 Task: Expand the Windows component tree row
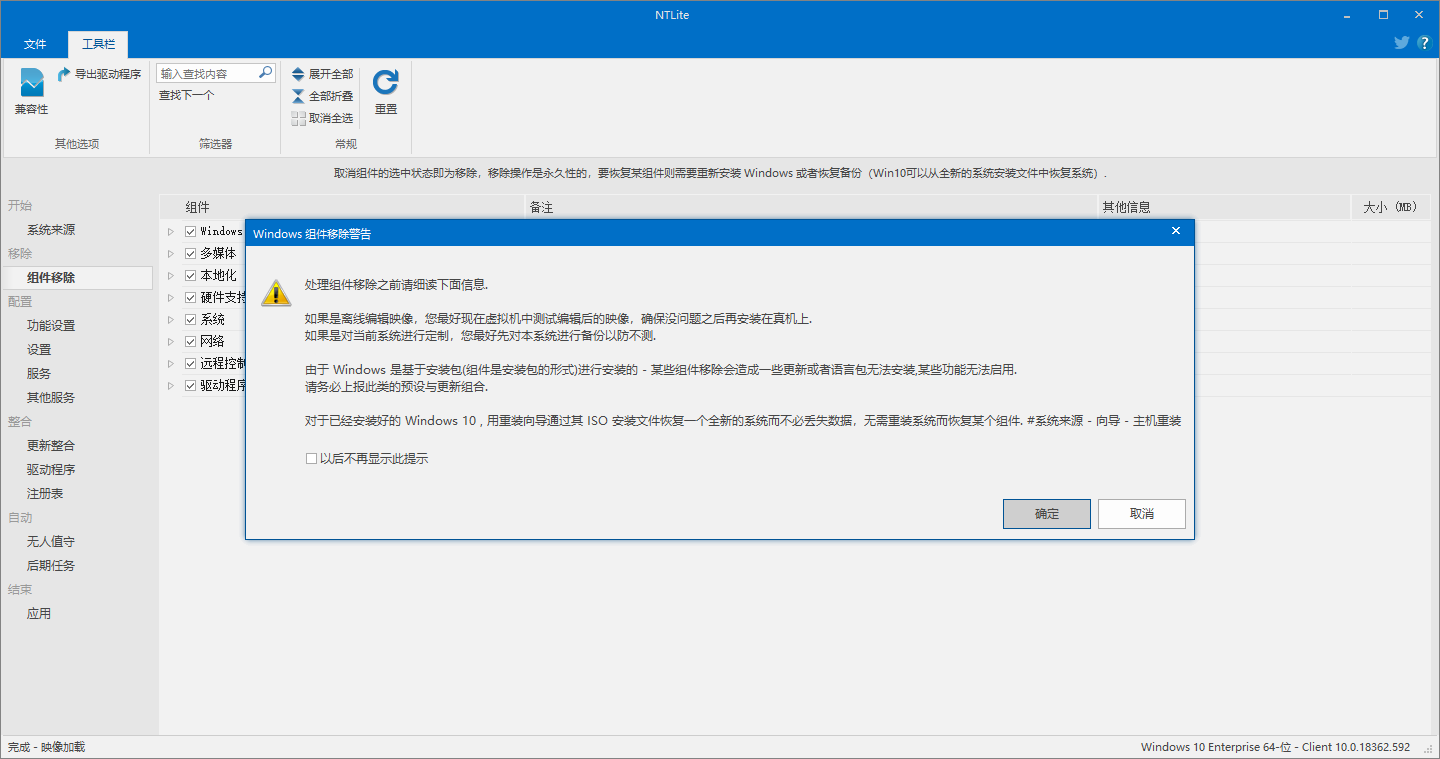(171, 231)
